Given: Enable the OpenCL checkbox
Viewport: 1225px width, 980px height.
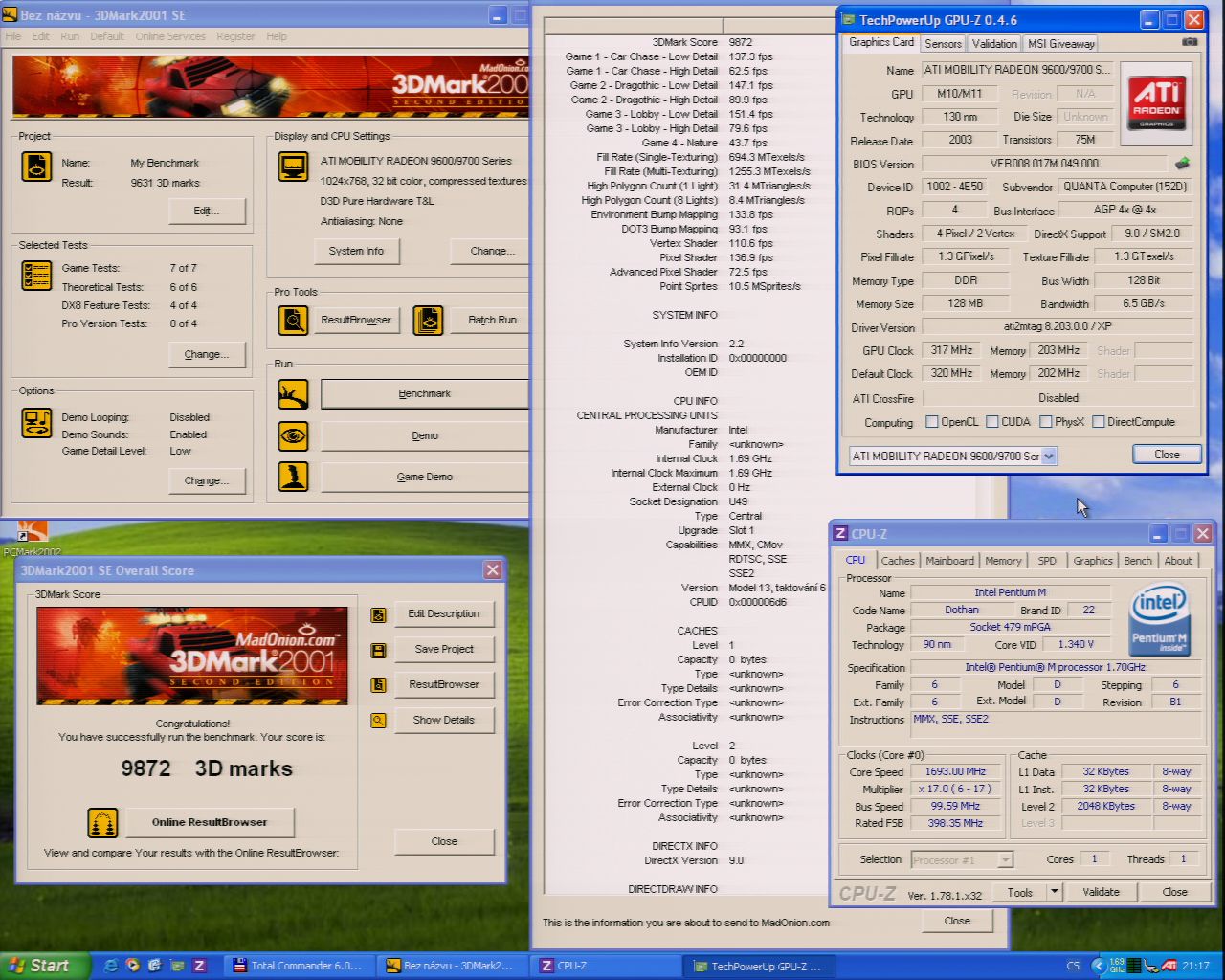Looking at the screenshot, I should pos(932,422).
